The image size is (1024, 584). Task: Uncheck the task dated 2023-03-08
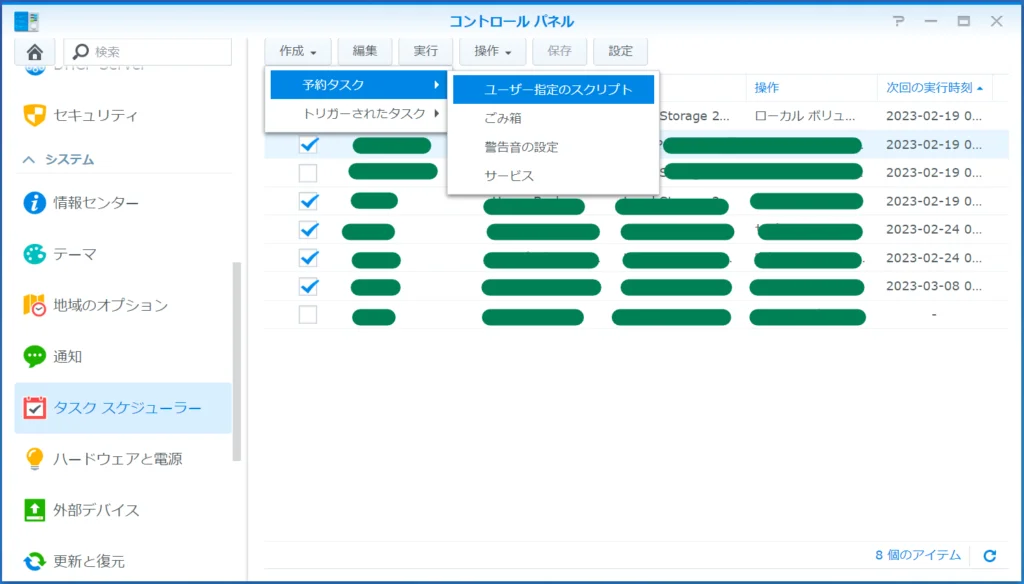pos(309,287)
